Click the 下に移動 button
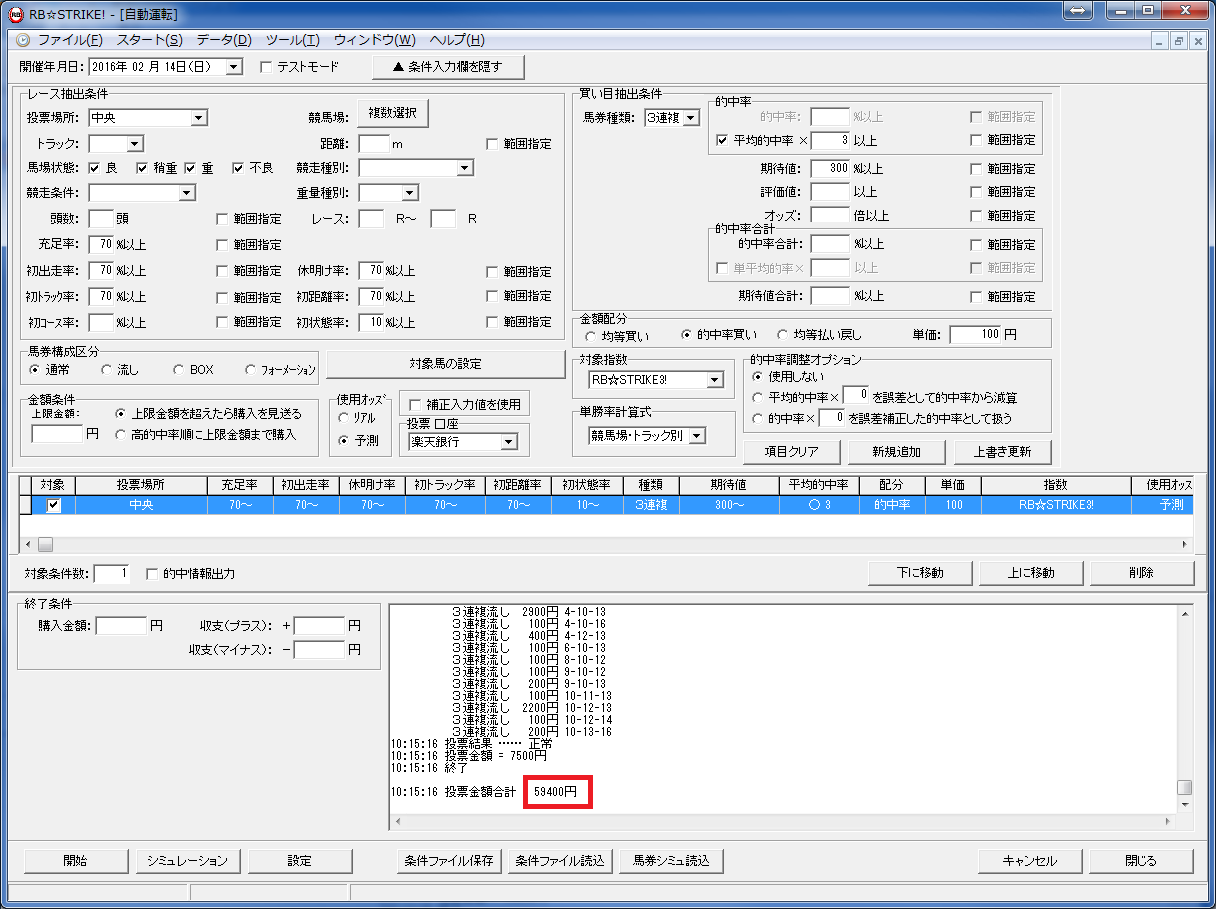 920,573
